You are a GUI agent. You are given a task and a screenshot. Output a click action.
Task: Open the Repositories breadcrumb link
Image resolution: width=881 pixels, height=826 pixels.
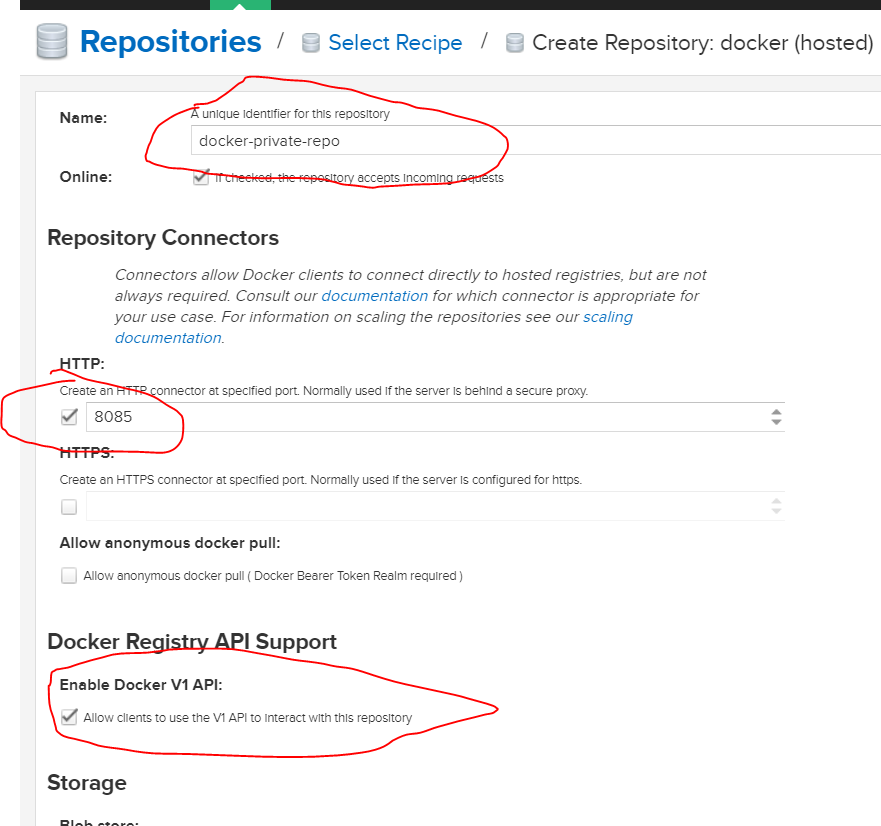[x=170, y=41]
